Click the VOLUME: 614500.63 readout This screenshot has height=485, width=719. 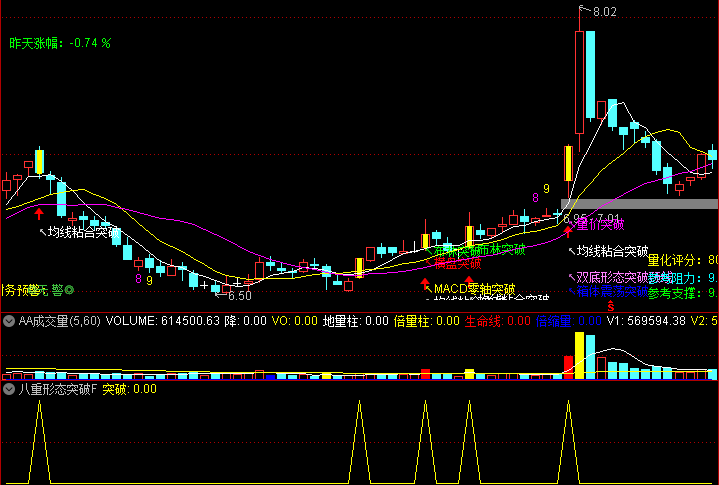click(x=163, y=321)
